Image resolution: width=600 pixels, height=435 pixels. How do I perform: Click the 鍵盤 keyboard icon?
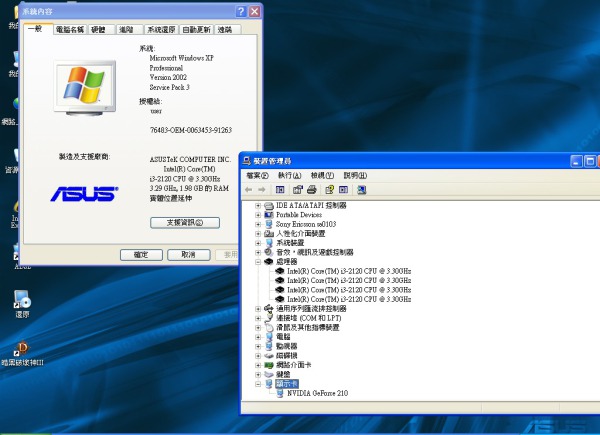(x=269, y=374)
